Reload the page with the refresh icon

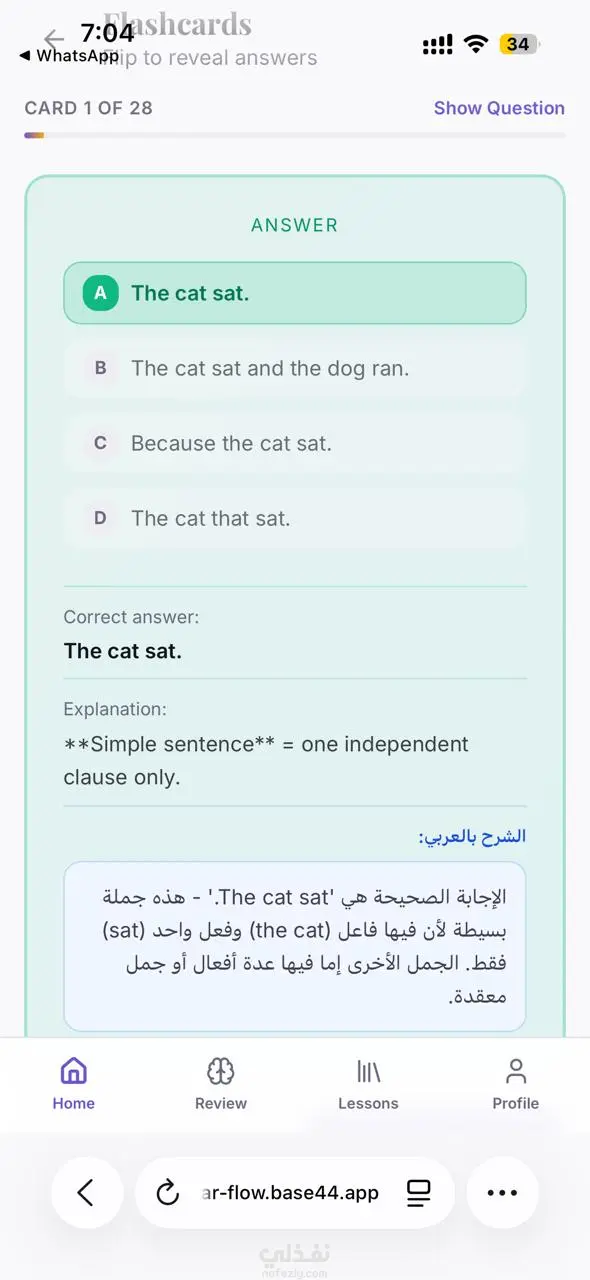tap(167, 1192)
